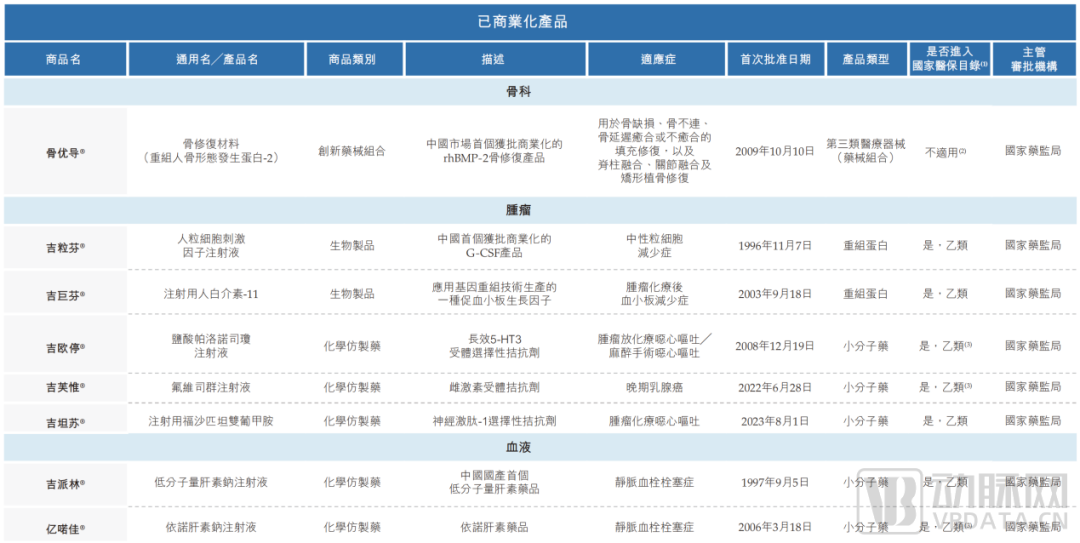Select '生物製品' in the 吉巨芬 row

pyautogui.click(x=352, y=294)
